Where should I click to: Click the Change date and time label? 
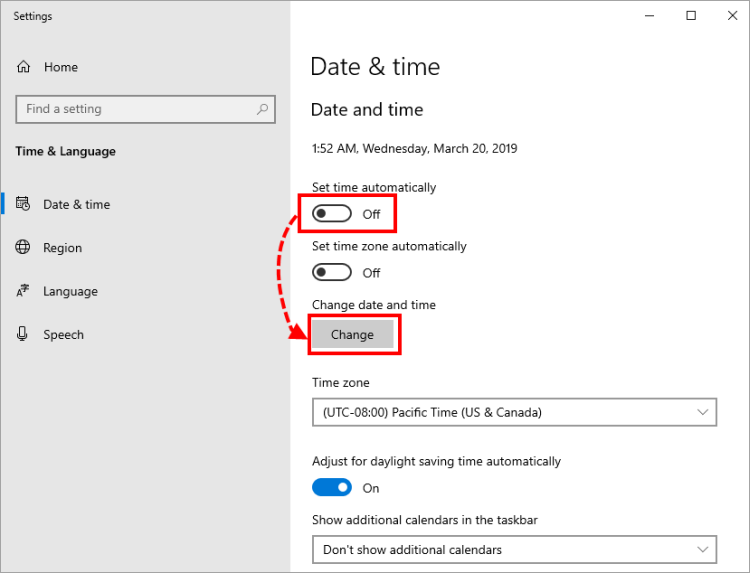(x=374, y=305)
